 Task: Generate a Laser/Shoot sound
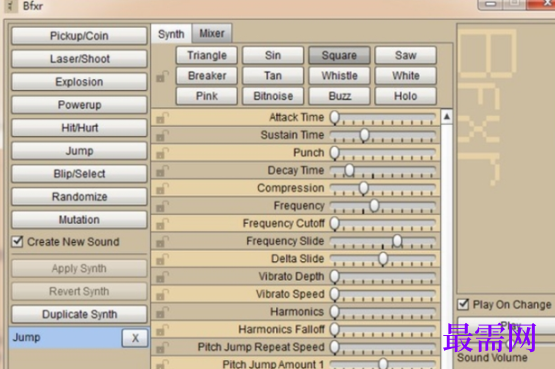[x=79, y=59]
